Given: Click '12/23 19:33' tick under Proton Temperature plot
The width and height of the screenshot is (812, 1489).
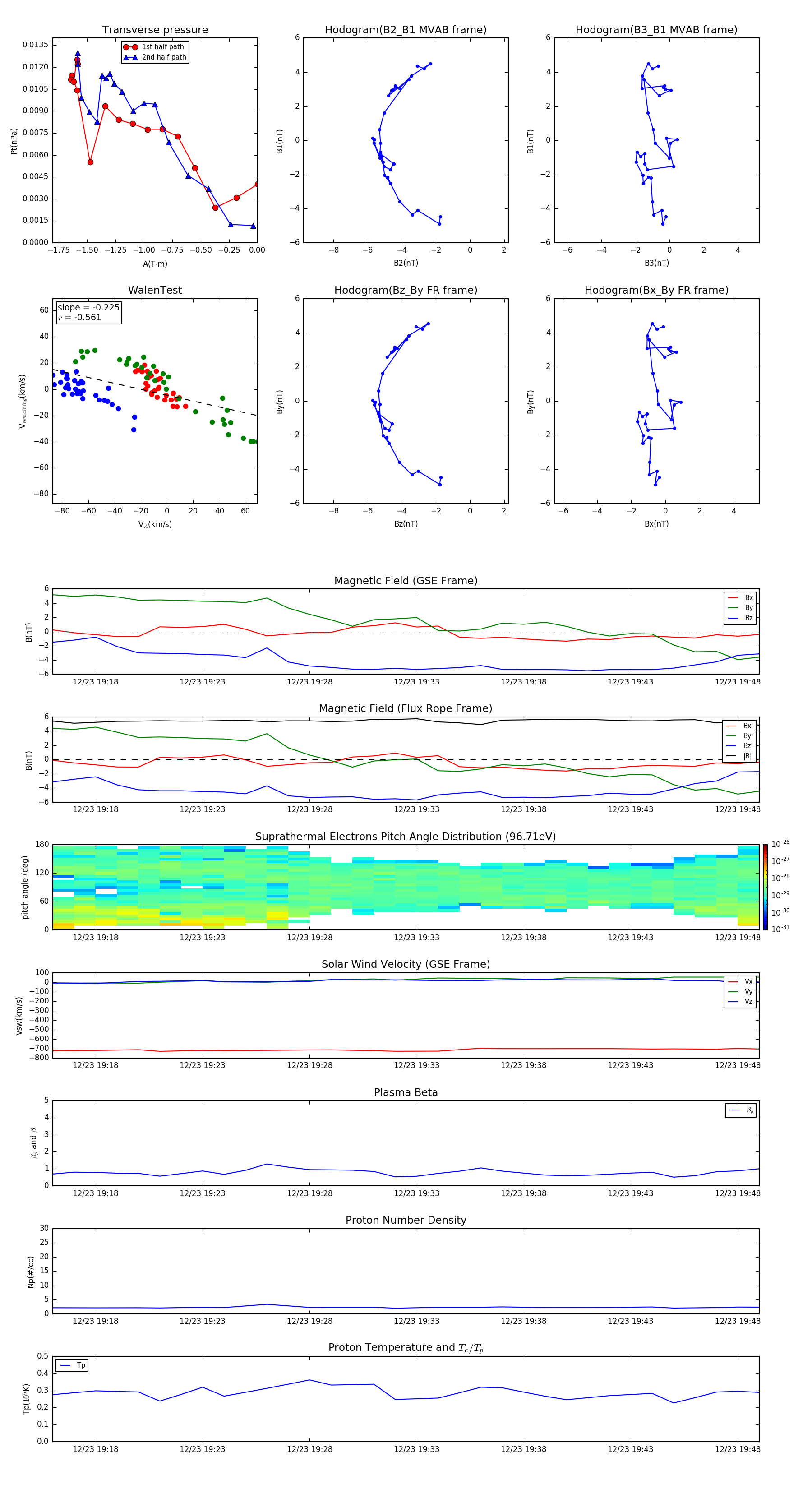Looking at the screenshot, I should (x=417, y=1450).
